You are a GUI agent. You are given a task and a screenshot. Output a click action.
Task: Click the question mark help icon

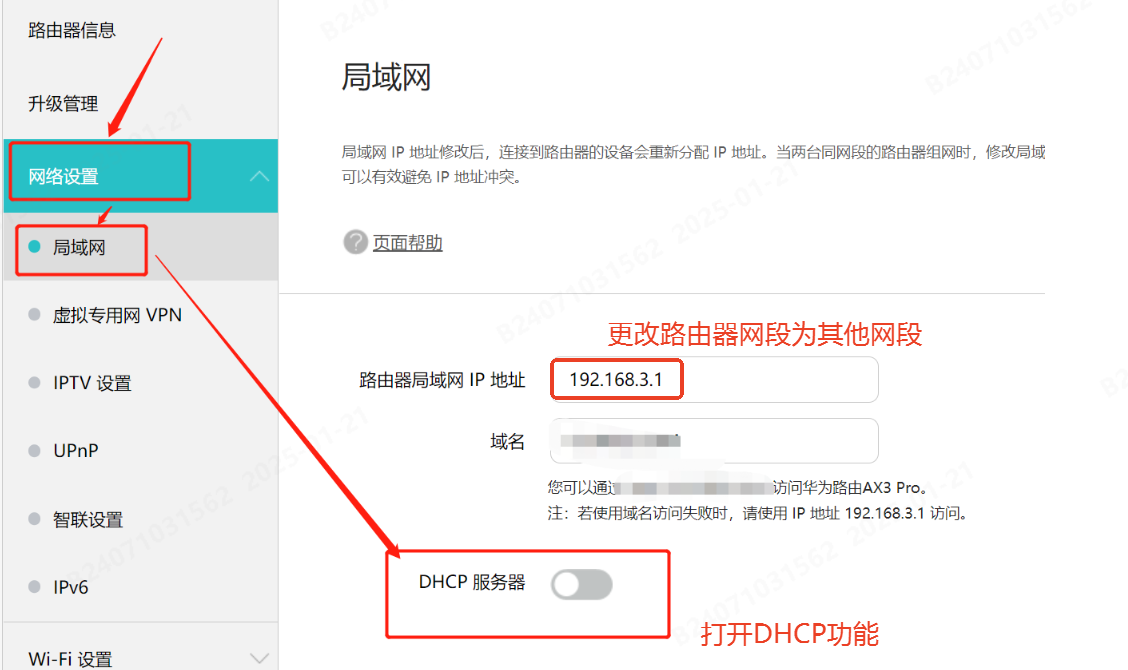[x=355, y=243]
